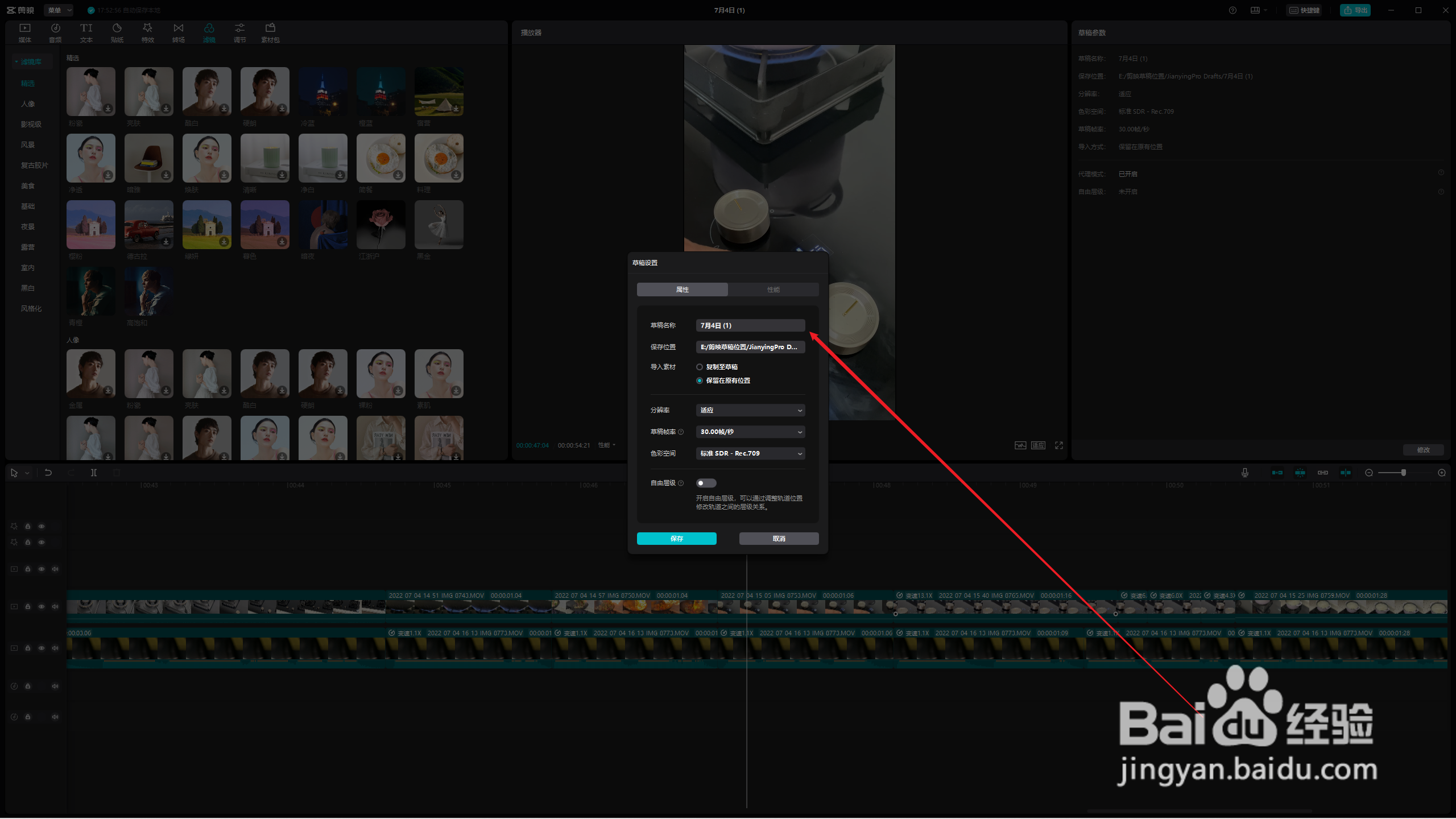
Task: Select the 复制至草稿 radio option
Action: pos(700,367)
